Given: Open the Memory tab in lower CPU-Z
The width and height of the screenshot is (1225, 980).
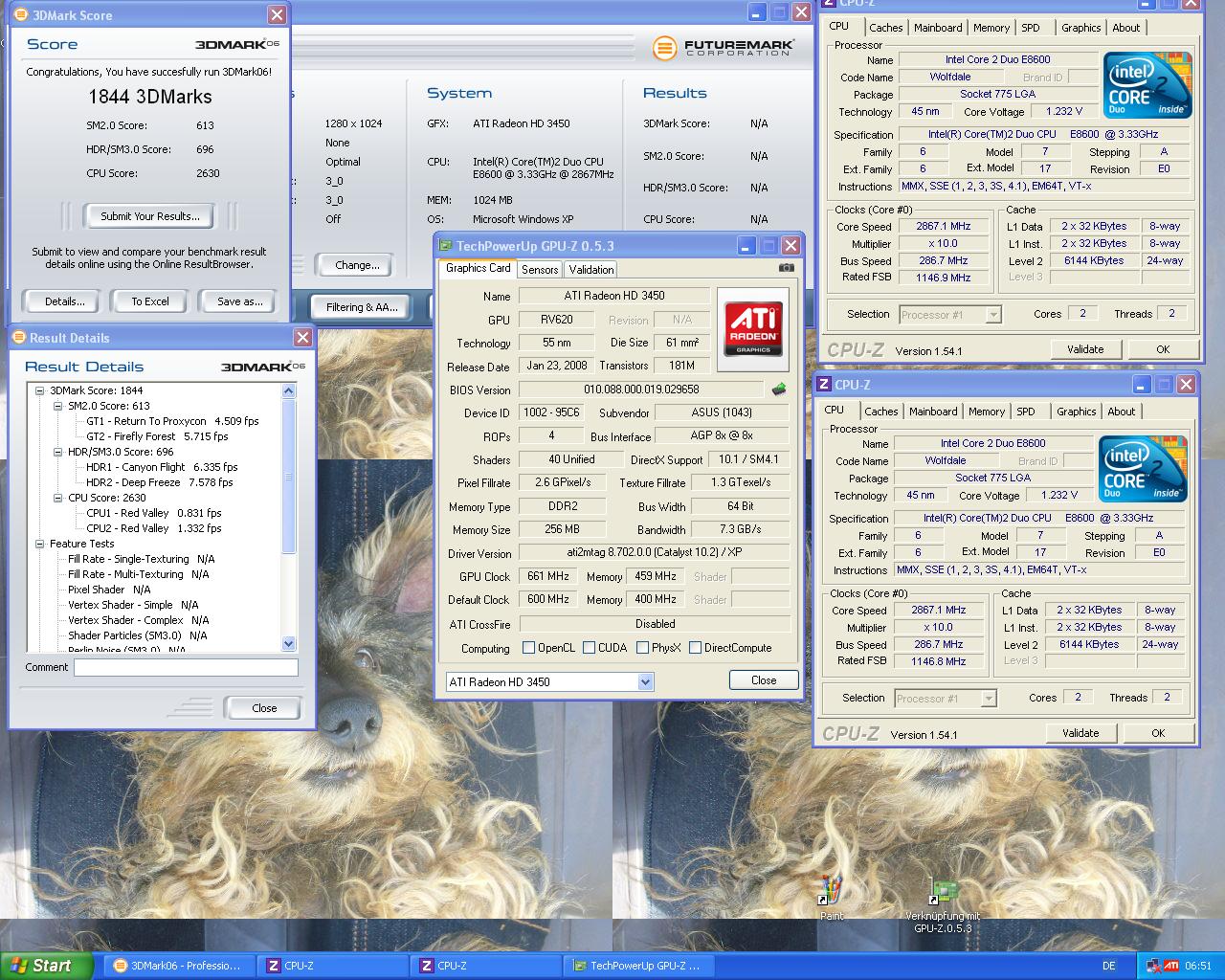Looking at the screenshot, I should tap(986, 412).
